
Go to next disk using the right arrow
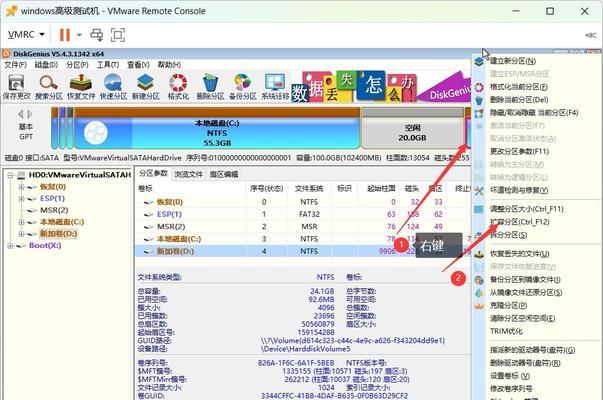pyautogui.click(x=30, y=114)
